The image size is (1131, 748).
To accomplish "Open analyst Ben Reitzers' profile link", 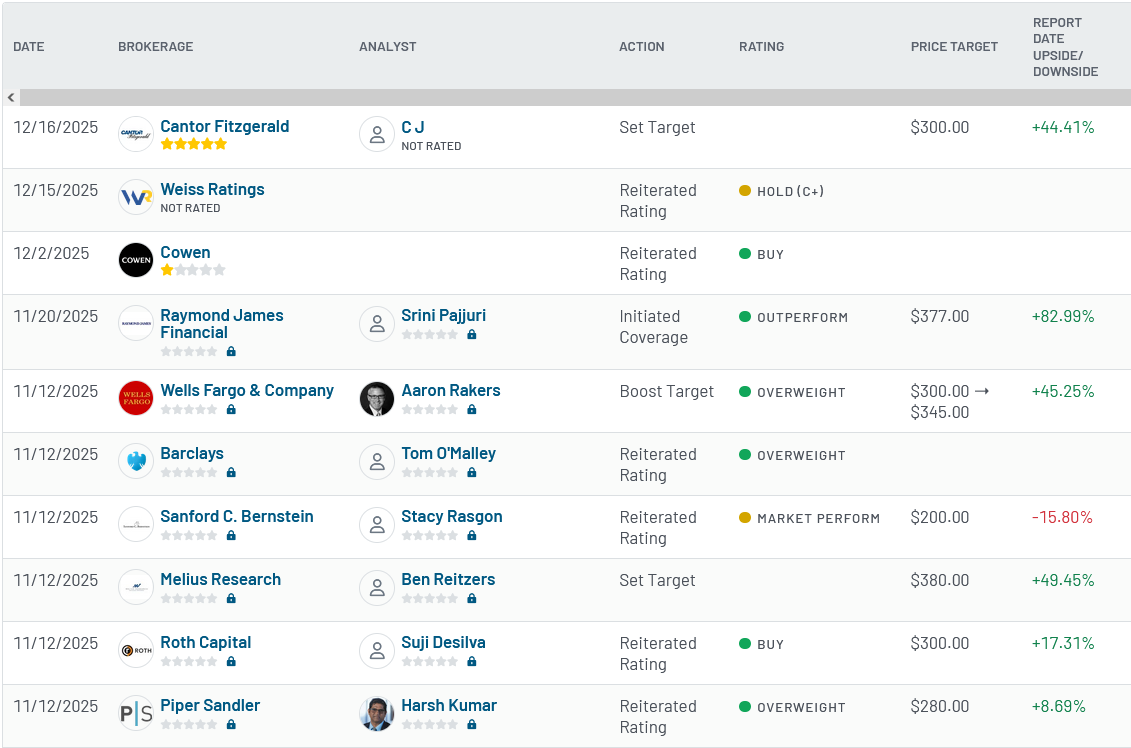I will [x=448, y=579].
